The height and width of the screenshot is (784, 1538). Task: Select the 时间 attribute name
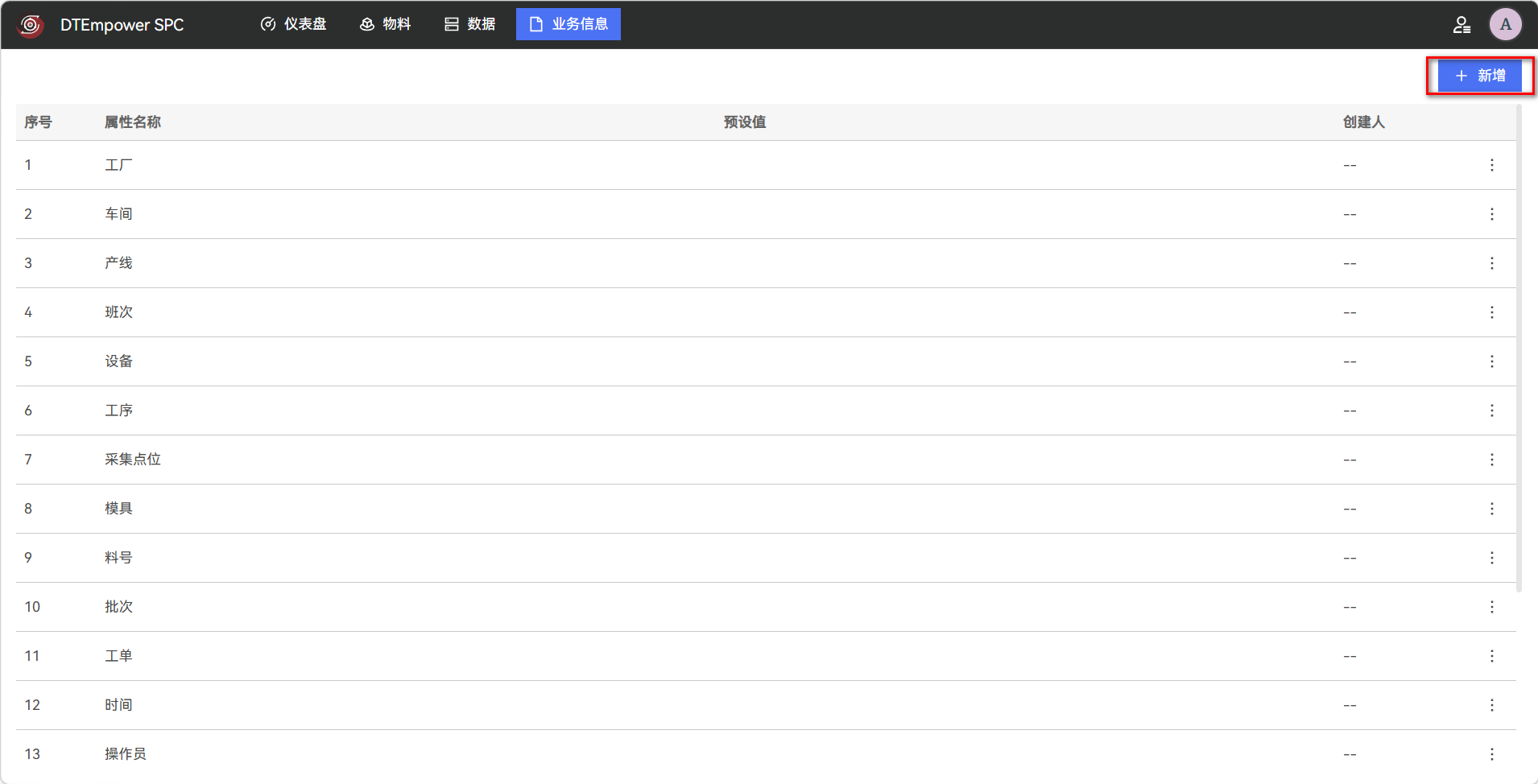click(x=118, y=705)
